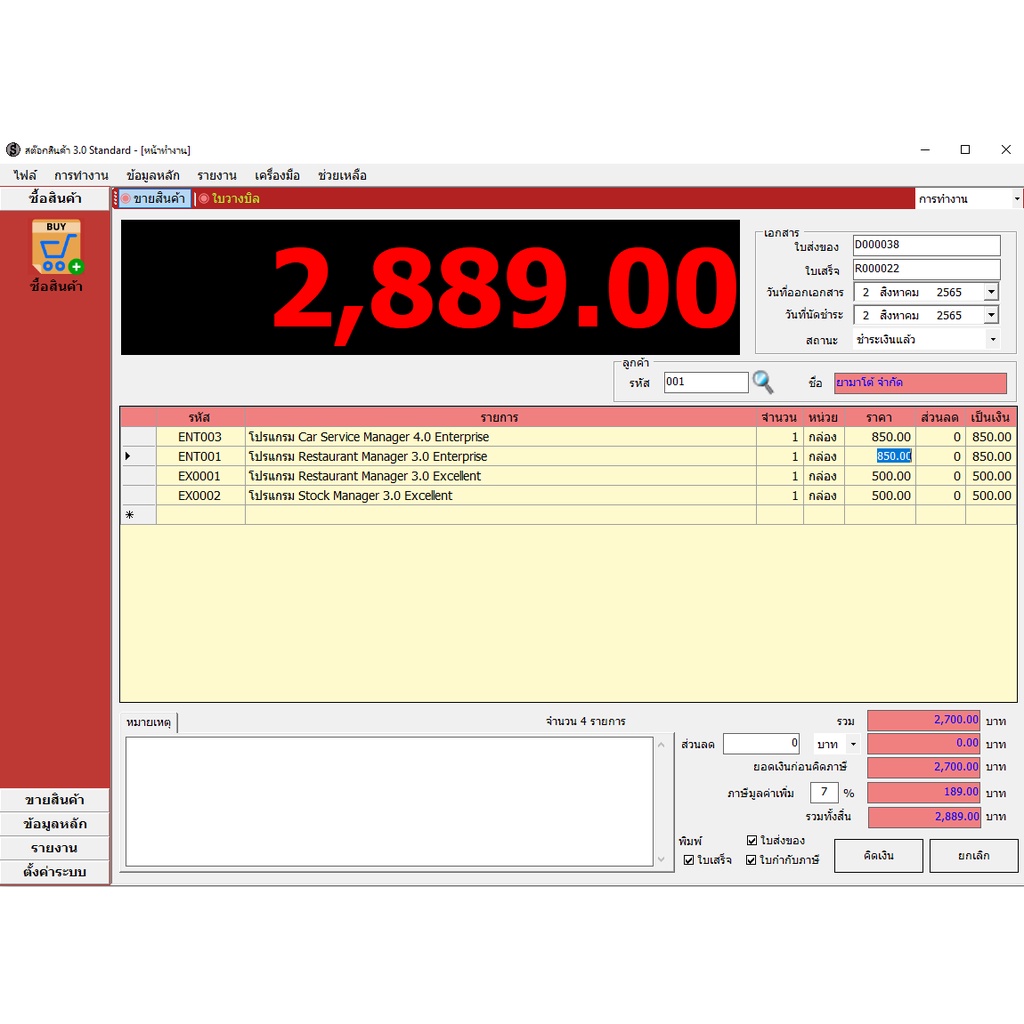1024x1024 pixels.
Task: Open the เครื่องมือ menu
Action: tap(277, 175)
